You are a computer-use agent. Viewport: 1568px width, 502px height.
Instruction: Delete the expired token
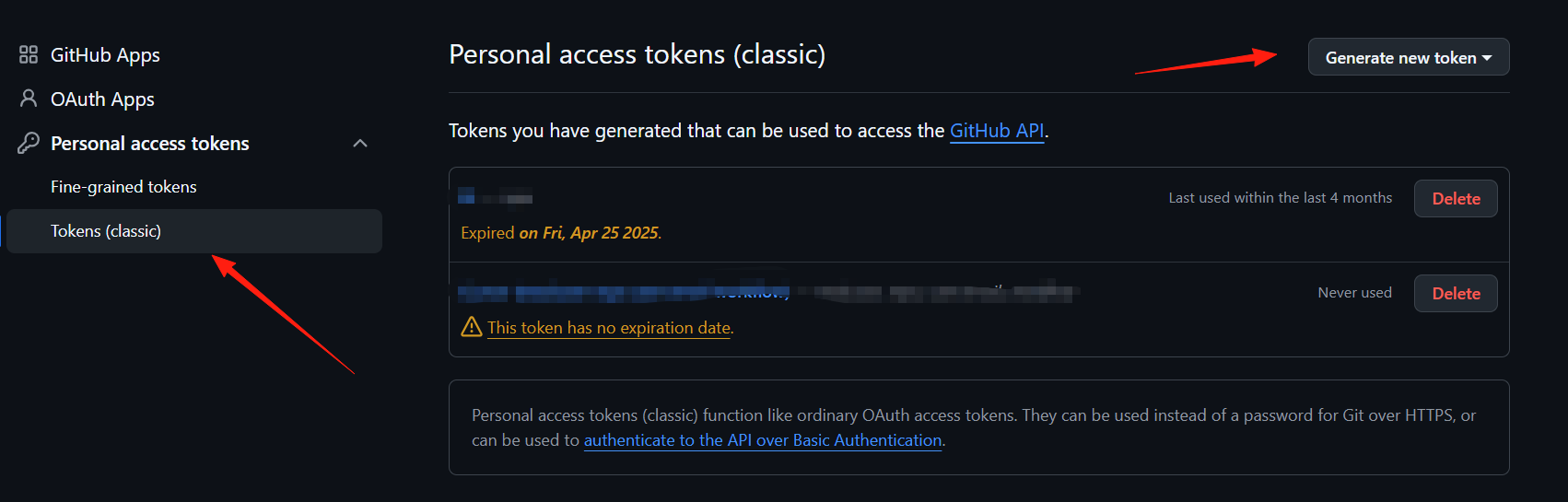(x=1456, y=199)
